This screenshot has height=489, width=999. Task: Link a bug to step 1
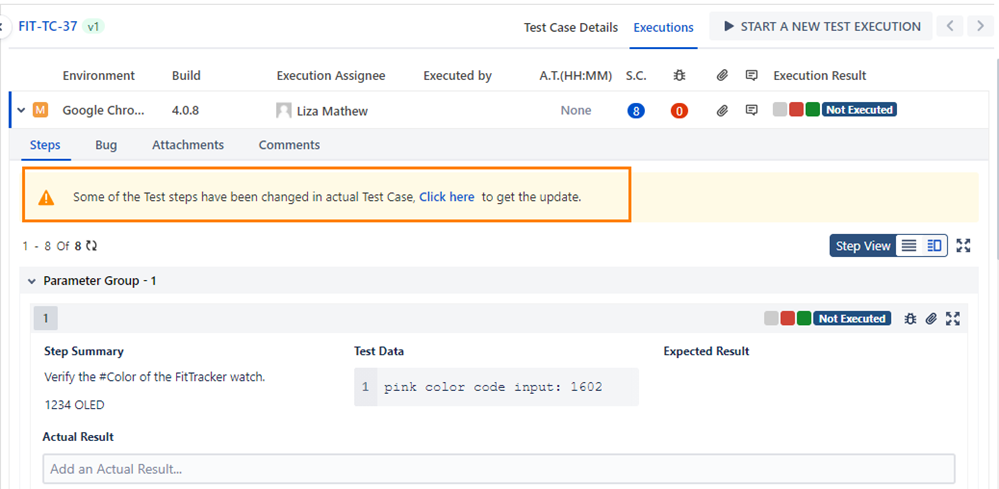(x=910, y=318)
